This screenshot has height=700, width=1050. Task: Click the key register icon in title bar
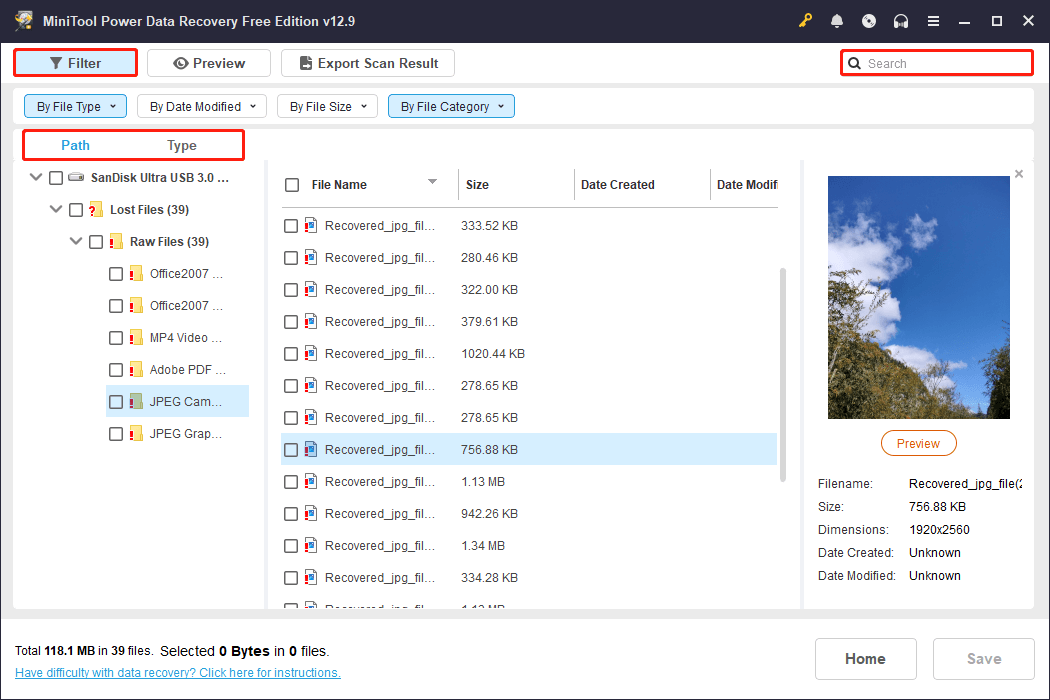coord(805,21)
